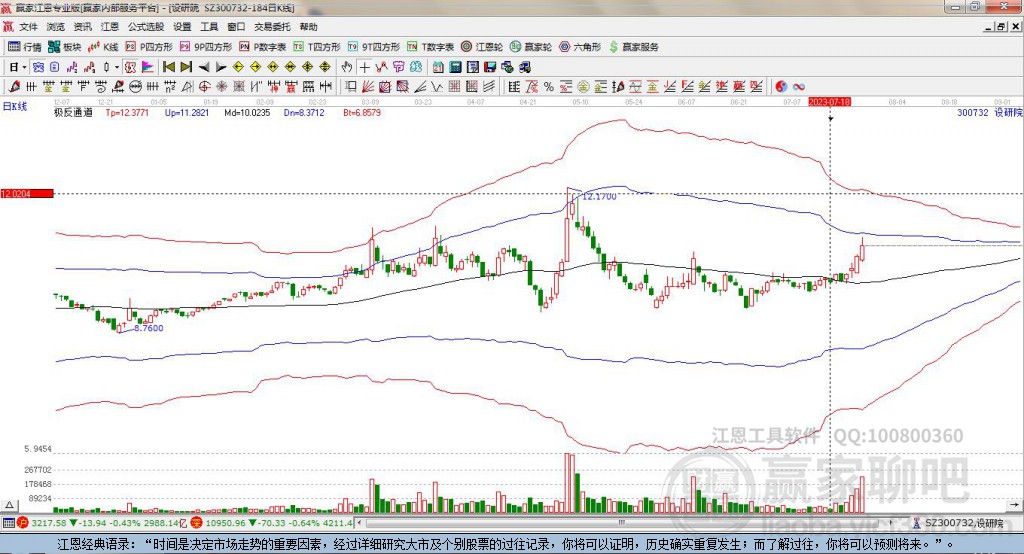Click the status bar keyboard grid icon
The image size is (1024, 554).
(8, 523)
